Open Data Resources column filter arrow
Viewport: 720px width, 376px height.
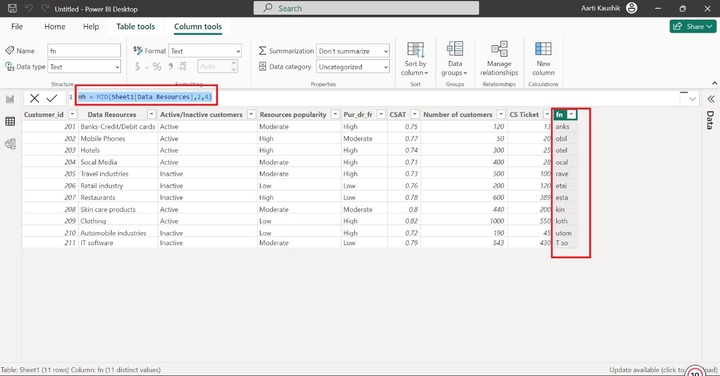151,114
